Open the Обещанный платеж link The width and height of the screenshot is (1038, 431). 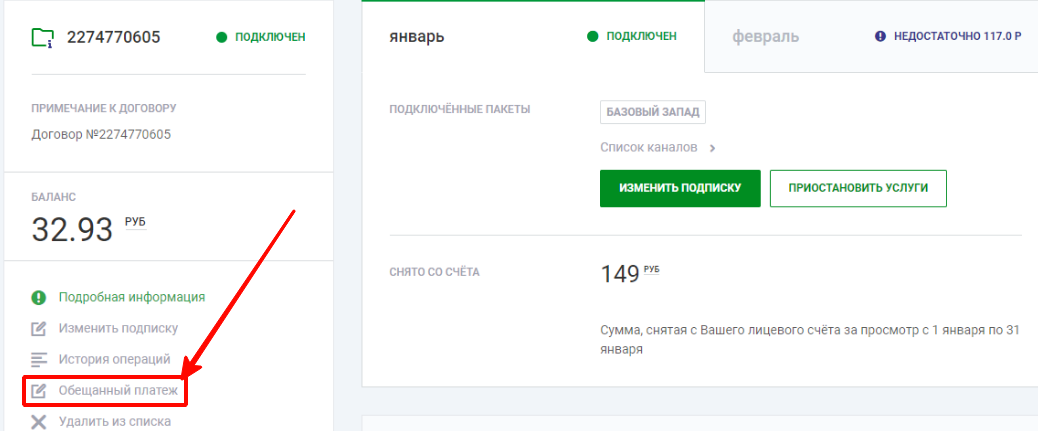117,390
